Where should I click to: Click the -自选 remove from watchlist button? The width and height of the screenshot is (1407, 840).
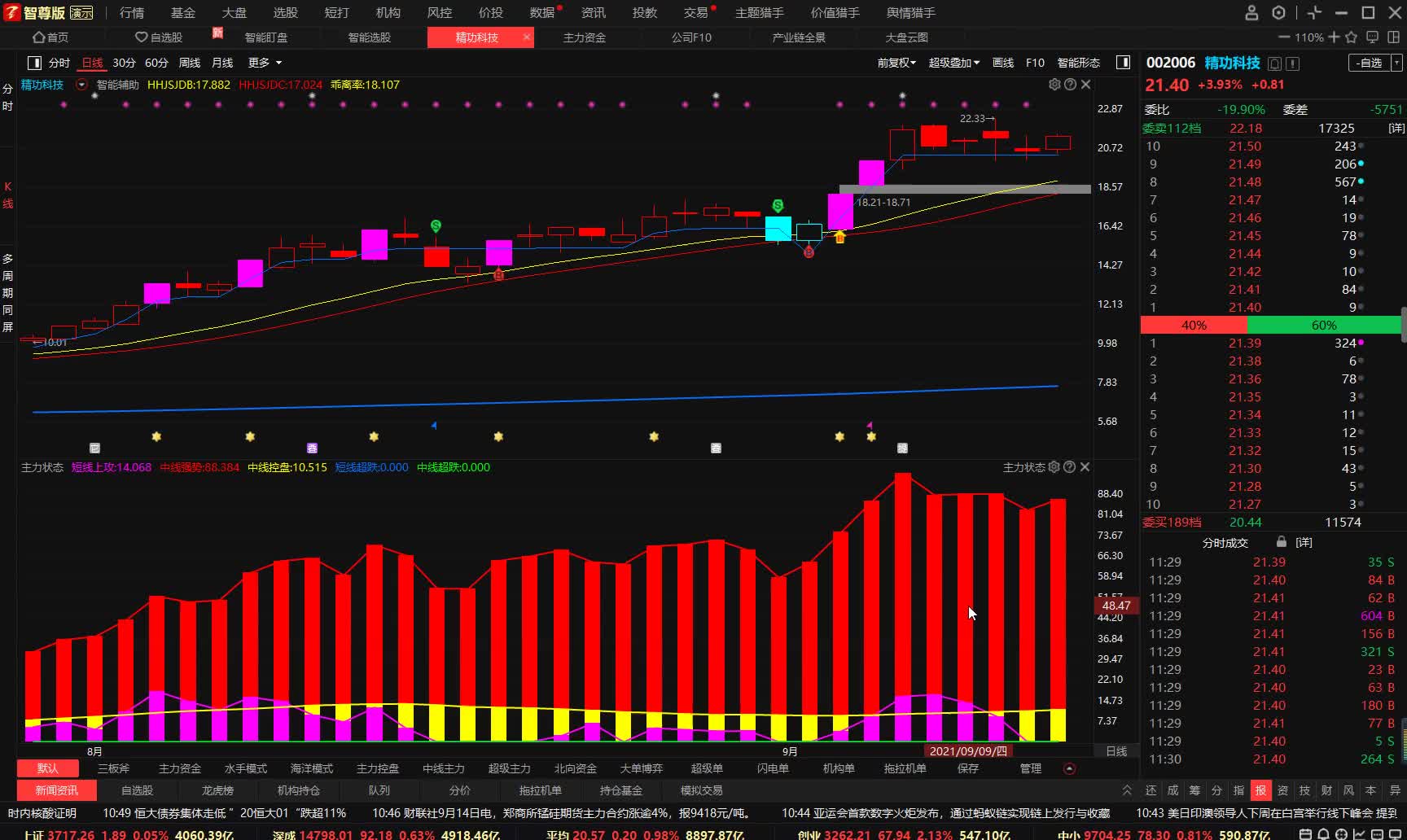(1370, 63)
